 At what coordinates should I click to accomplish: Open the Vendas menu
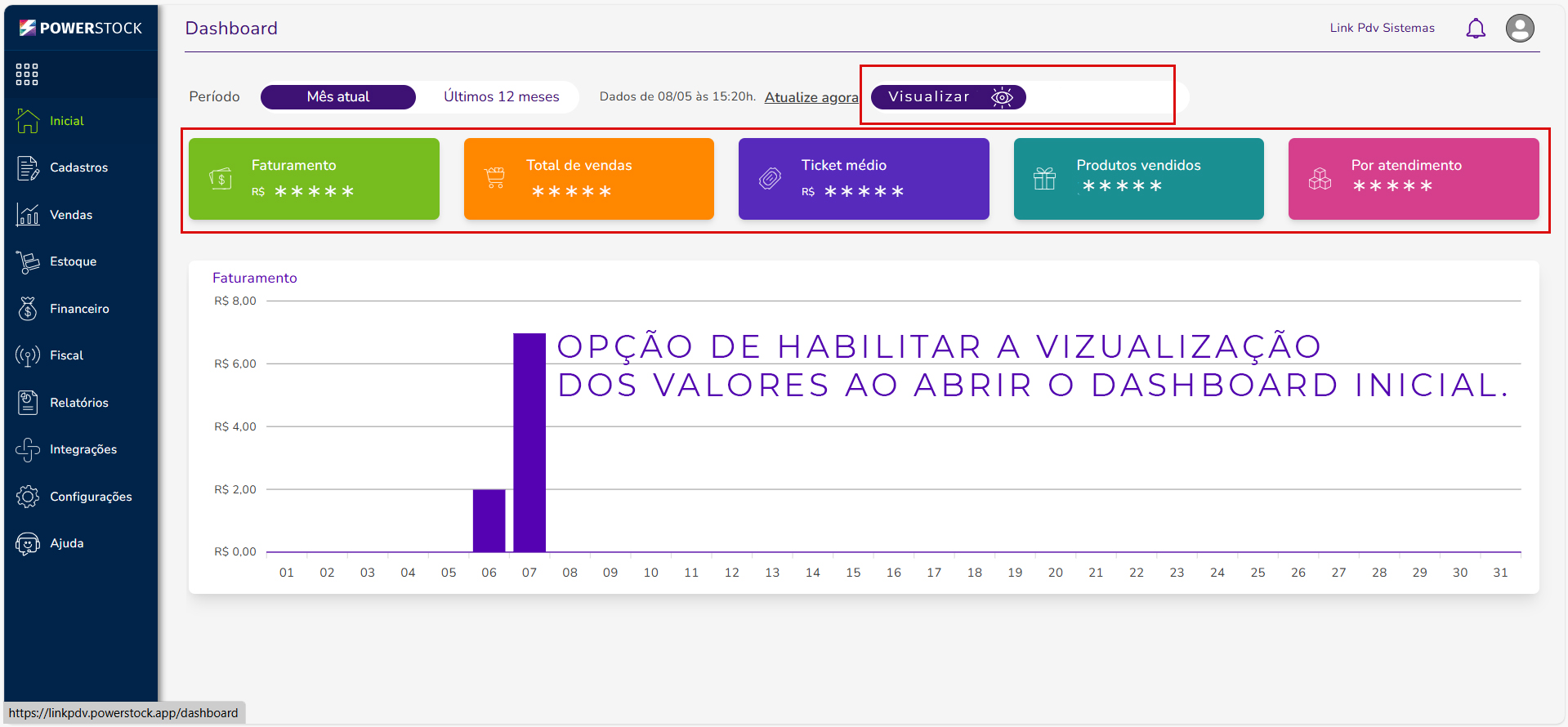[x=71, y=215]
